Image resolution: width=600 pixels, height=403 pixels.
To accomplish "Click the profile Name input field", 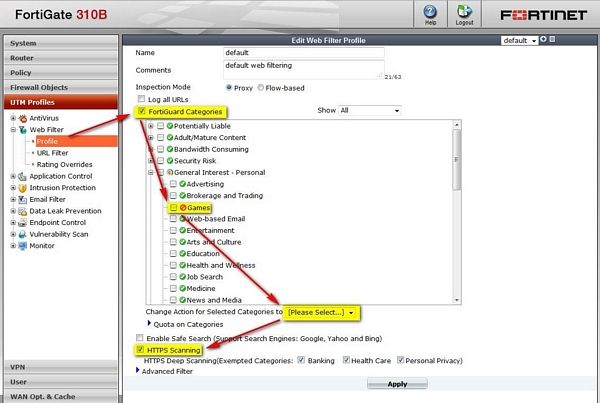I will pyautogui.click(x=304, y=52).
